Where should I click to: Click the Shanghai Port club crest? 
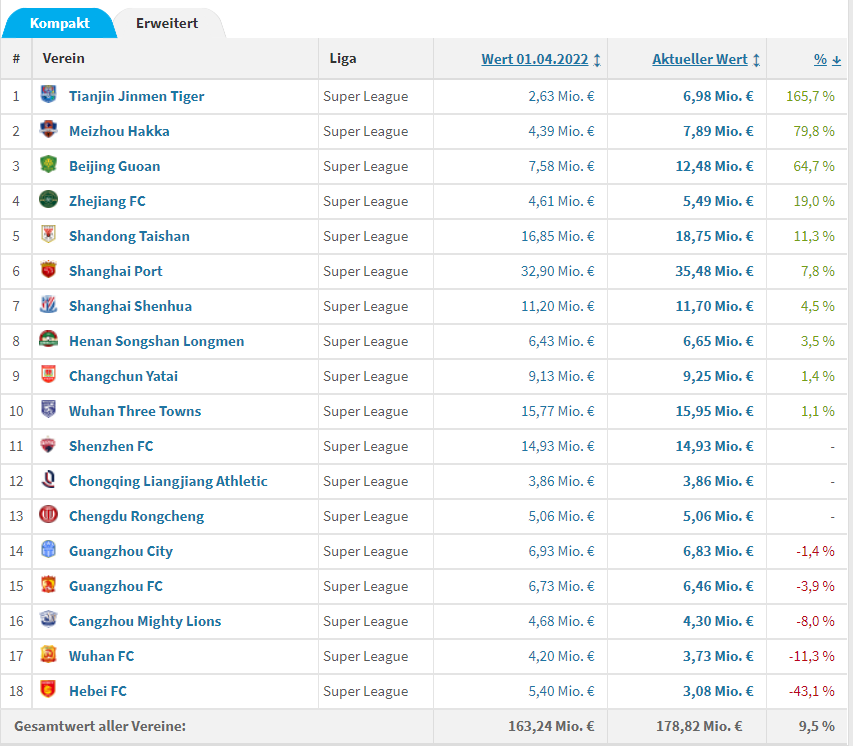(x=48, y=269)
